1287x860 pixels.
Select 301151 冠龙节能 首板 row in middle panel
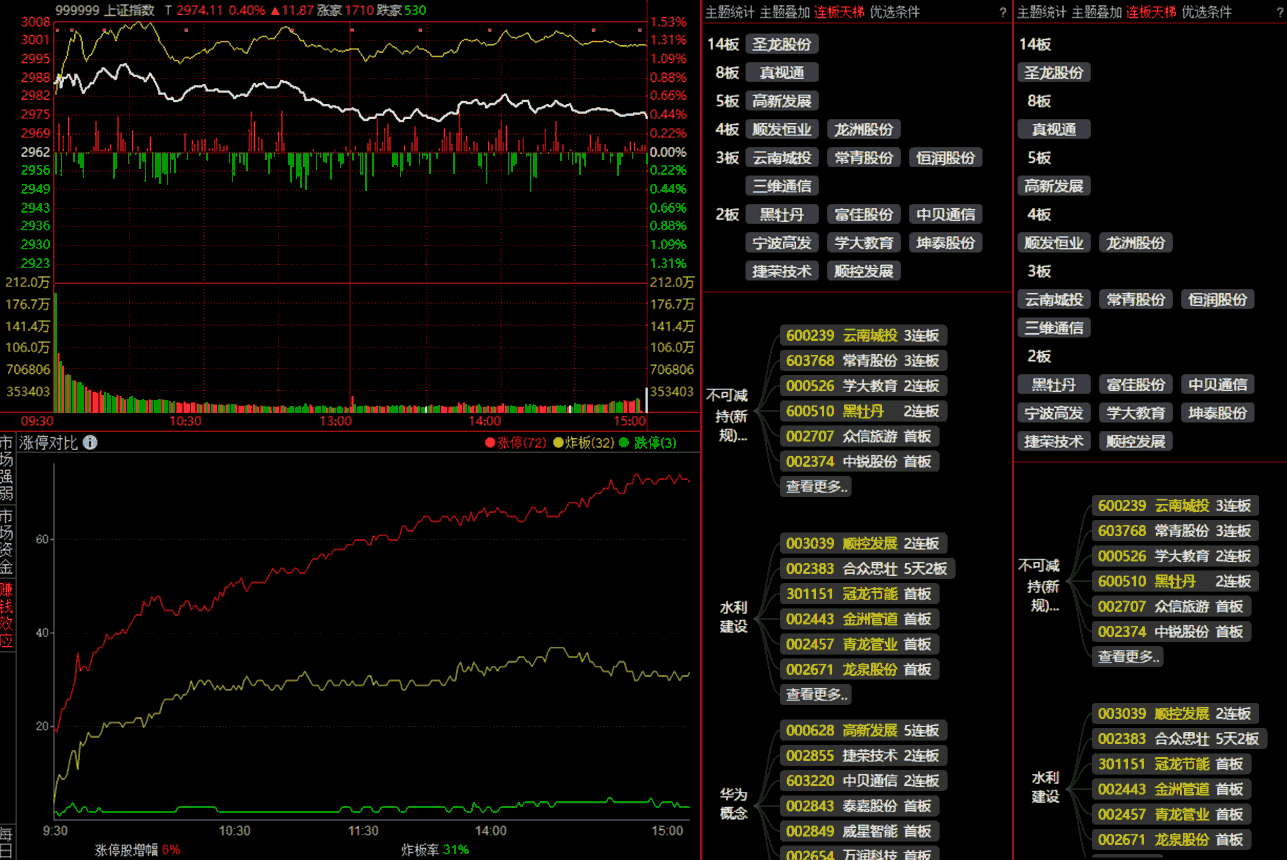[859, 593]
